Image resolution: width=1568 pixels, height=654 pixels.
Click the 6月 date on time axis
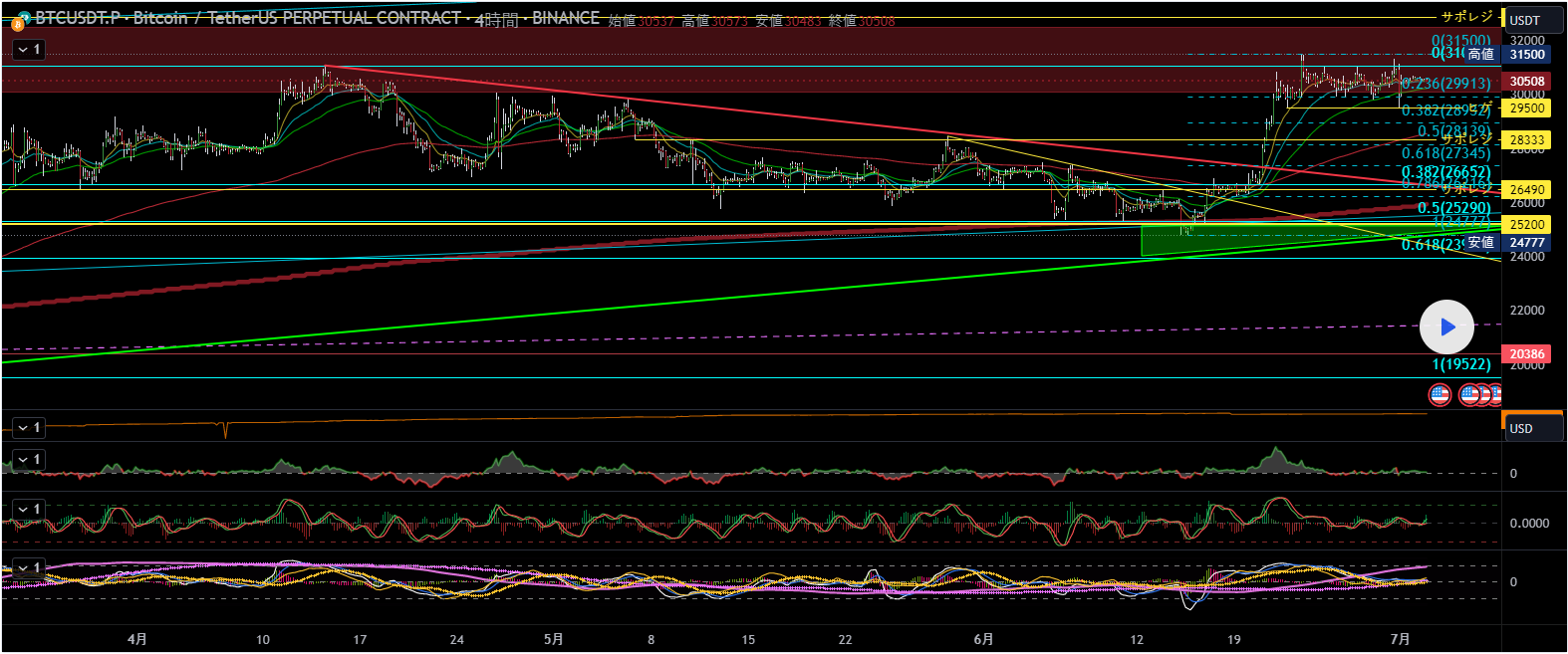[983, 639]
